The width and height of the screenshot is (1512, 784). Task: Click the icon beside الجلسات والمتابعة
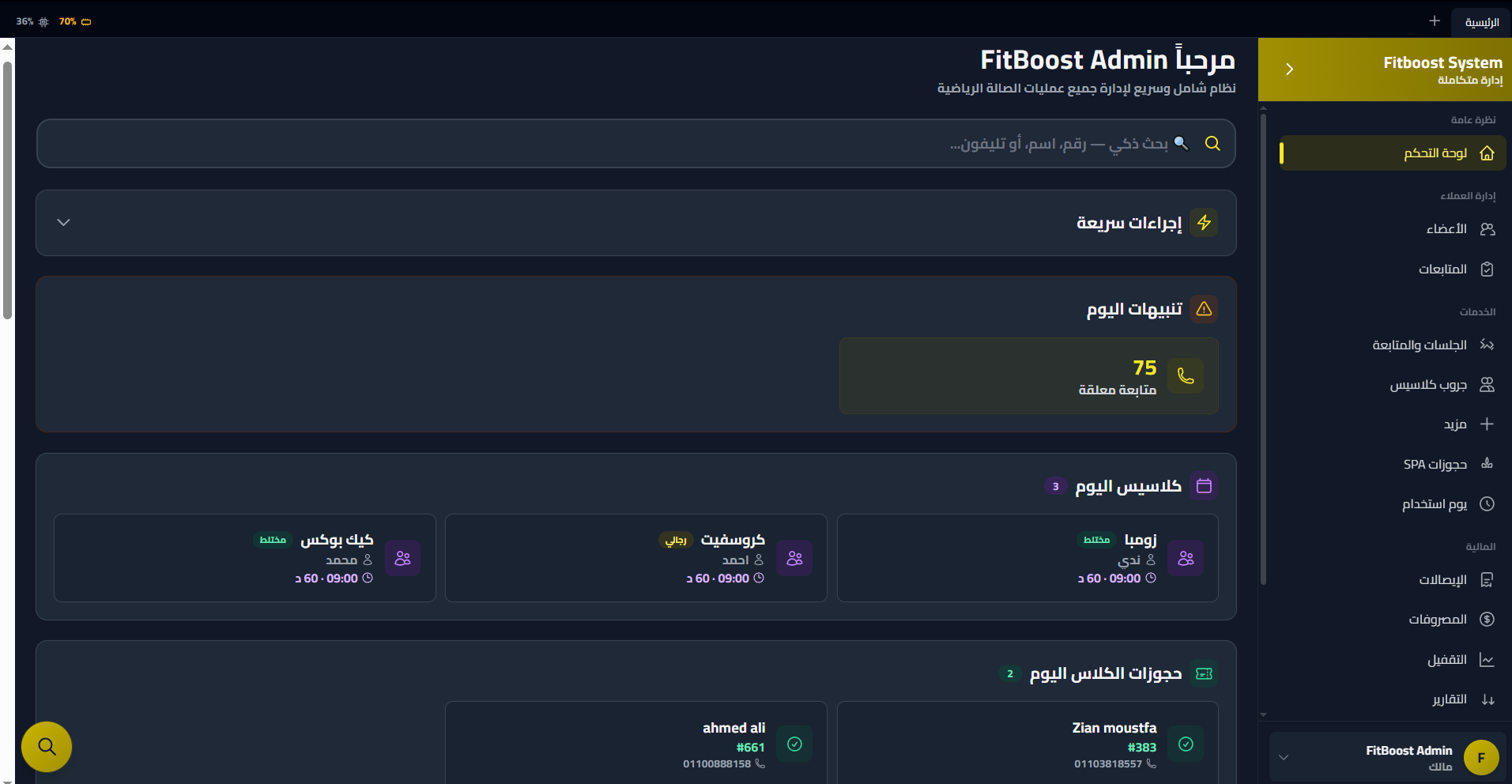[1487, 345]
